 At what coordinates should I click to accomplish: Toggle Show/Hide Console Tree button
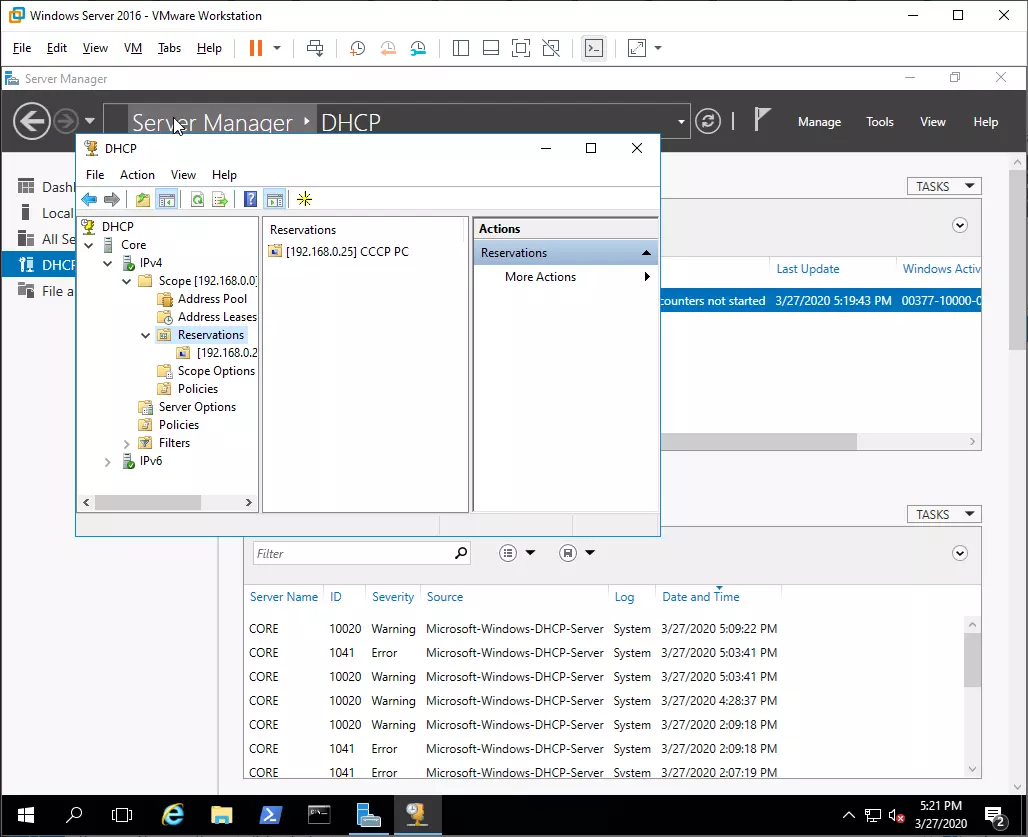tap(167, 200)
